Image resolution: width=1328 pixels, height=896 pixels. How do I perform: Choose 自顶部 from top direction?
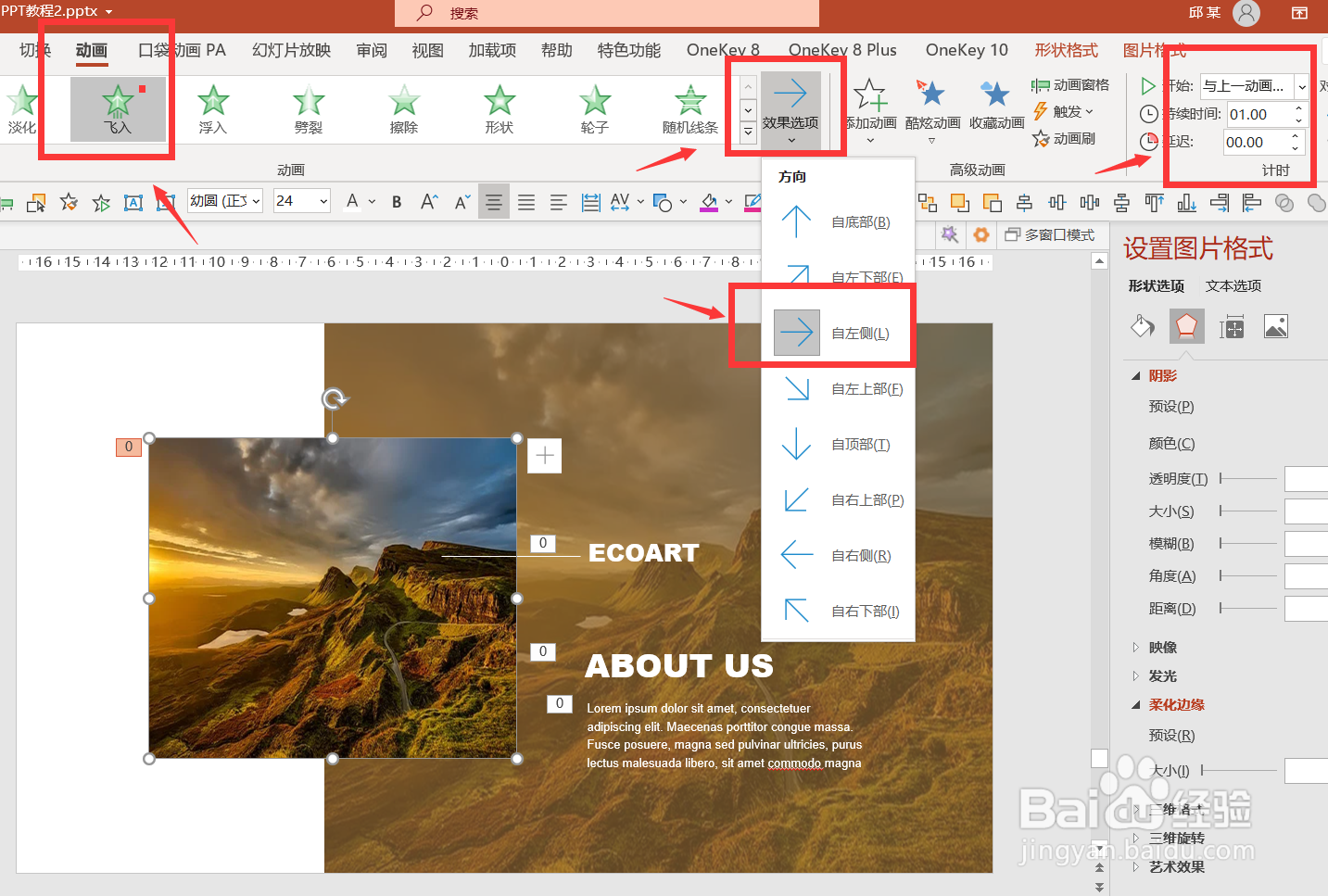[838, 444]
